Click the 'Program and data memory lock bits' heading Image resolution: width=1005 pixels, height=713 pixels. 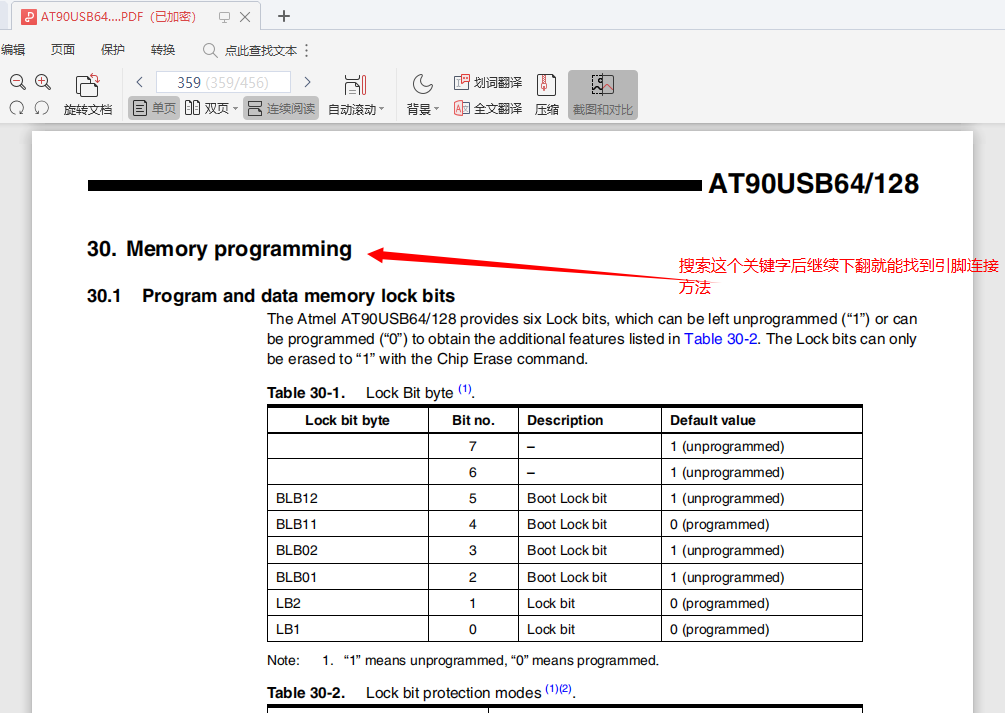(298, 296)
